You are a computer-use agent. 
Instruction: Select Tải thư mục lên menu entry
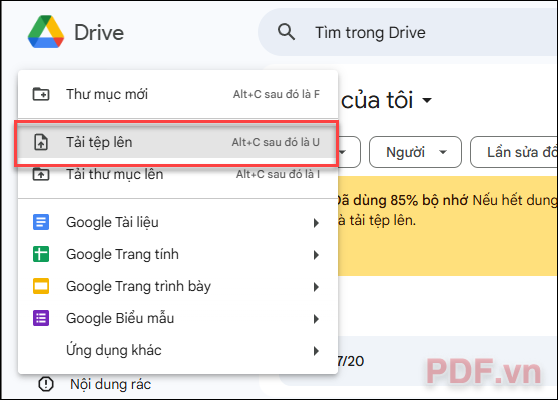pos(178,174)
